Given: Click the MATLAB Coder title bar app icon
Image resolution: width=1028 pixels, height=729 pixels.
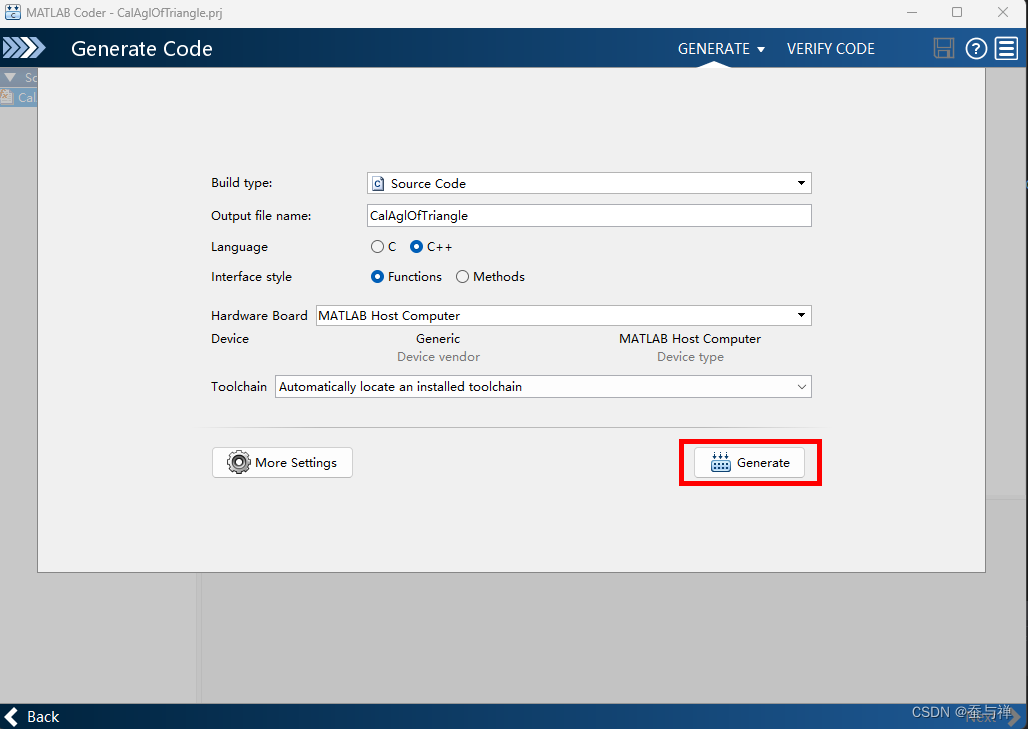Looking at the screenshot, I should point(12,12).
